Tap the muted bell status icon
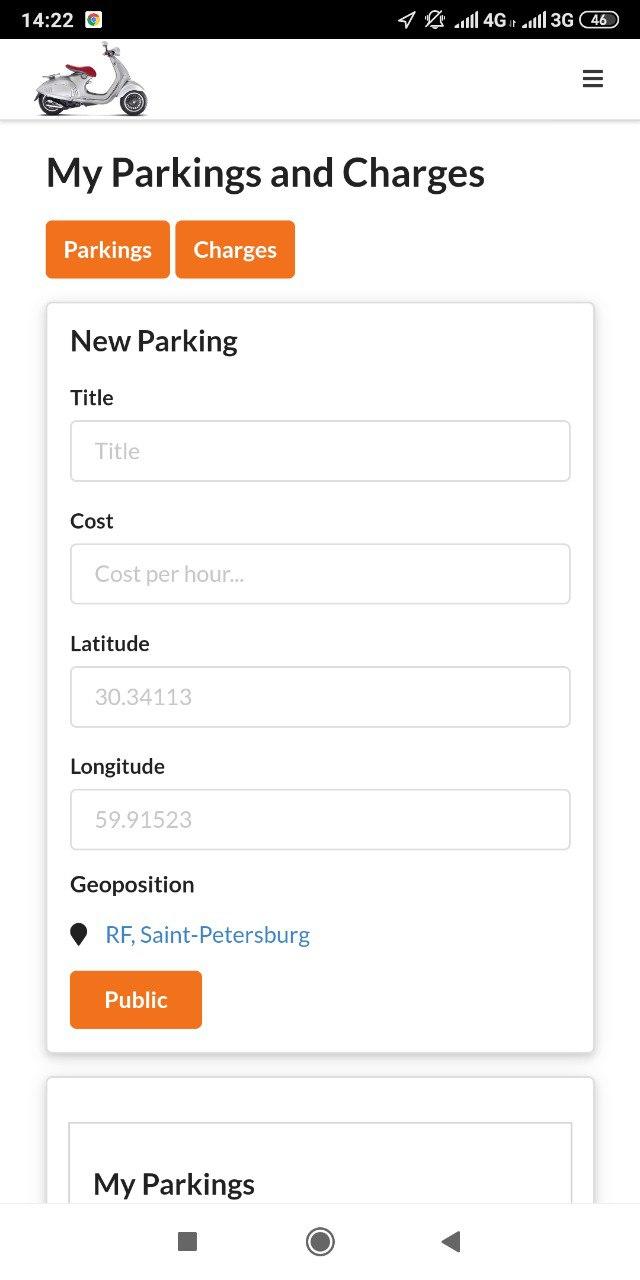640x1280 pixels. (435, 20)
